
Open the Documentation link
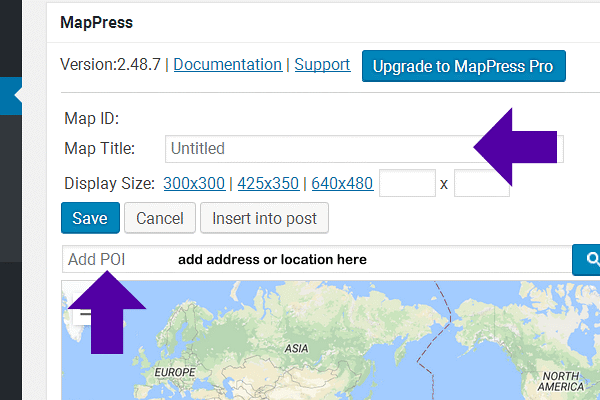(228, 65)
